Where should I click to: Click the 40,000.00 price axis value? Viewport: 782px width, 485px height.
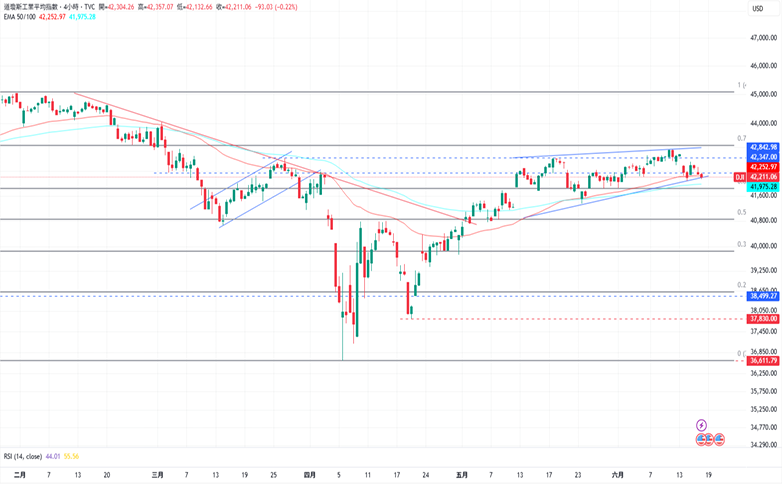(x=764, y=245)
